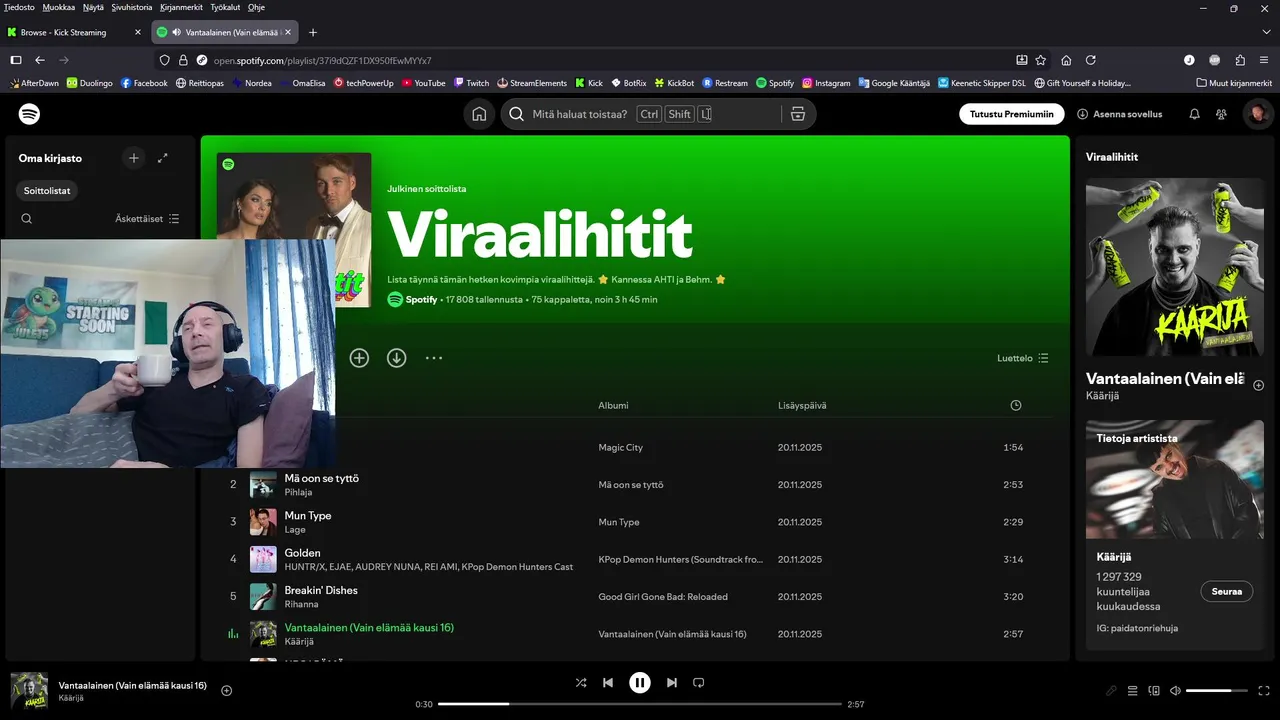Create new playlist with plus icon
The image size is (1280, 720).
point(134,158)
